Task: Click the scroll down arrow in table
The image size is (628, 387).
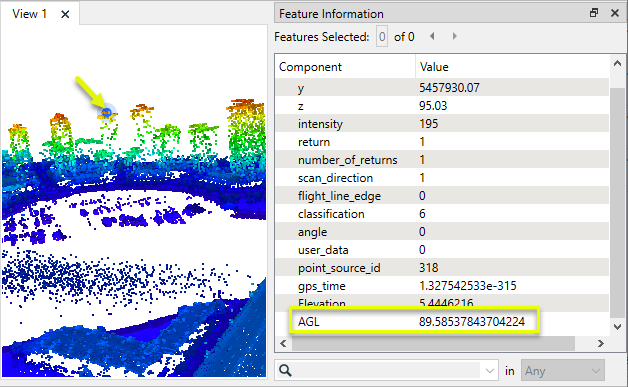Action: click(617, 327)
